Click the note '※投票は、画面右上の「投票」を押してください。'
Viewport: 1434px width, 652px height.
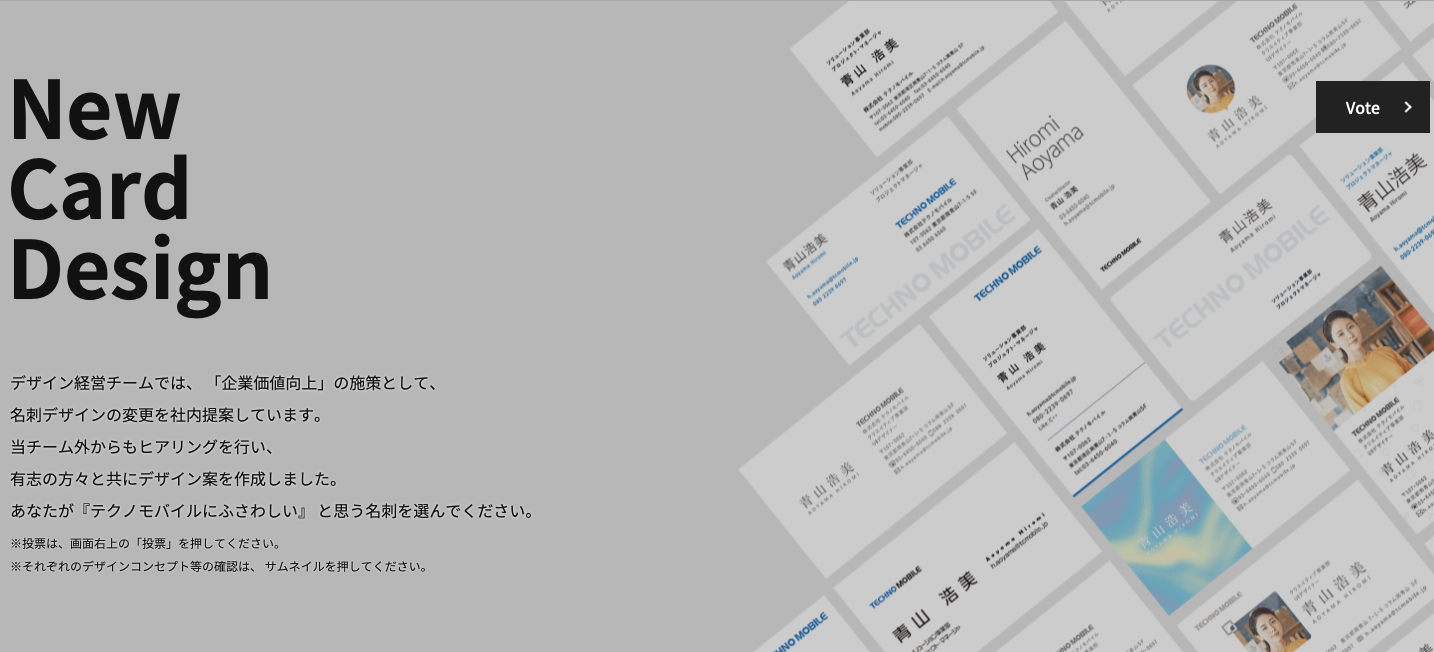coord(147,544)
